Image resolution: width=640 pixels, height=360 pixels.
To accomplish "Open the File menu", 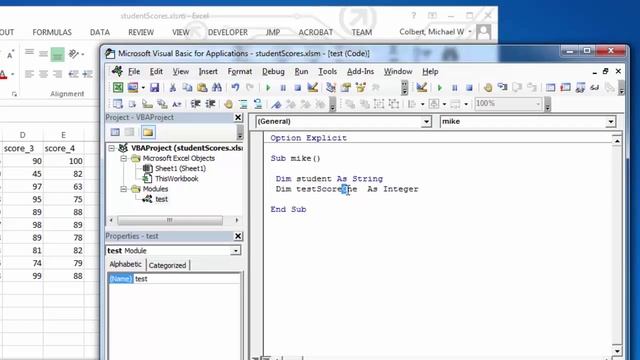I will 134,71.
